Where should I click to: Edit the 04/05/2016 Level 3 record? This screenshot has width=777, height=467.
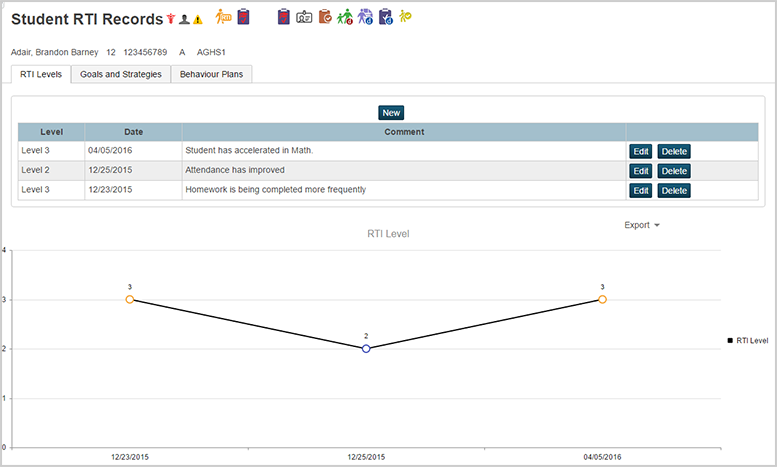(x=641, y=151)
